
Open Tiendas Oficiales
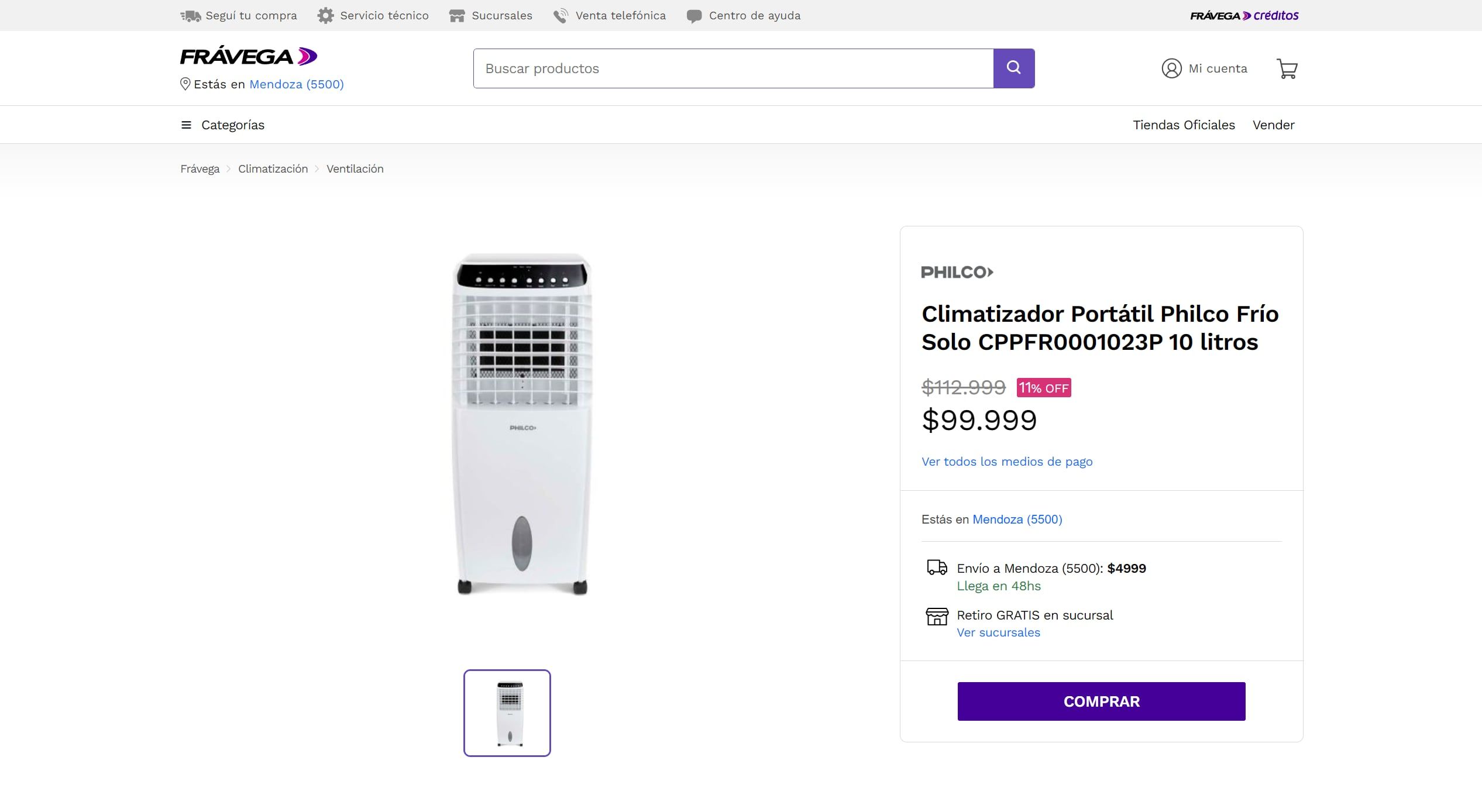click(x=1183, y=125)
